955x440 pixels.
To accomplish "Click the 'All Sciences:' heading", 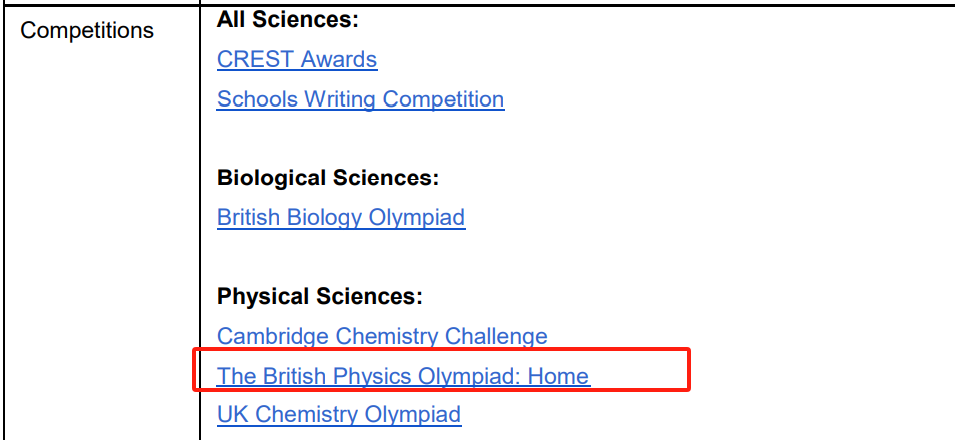I will coord(287,20).
